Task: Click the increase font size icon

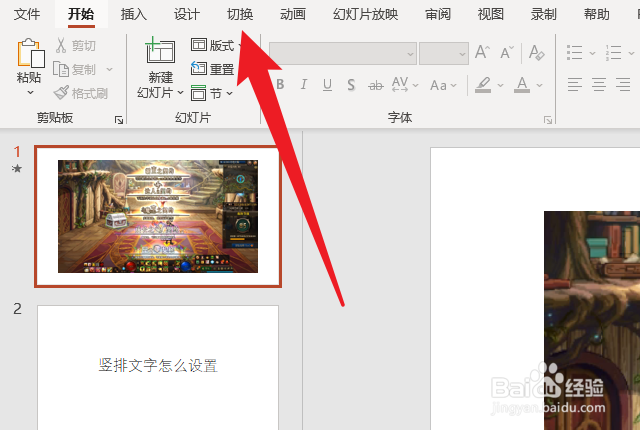Action: [x=482, y=53]
